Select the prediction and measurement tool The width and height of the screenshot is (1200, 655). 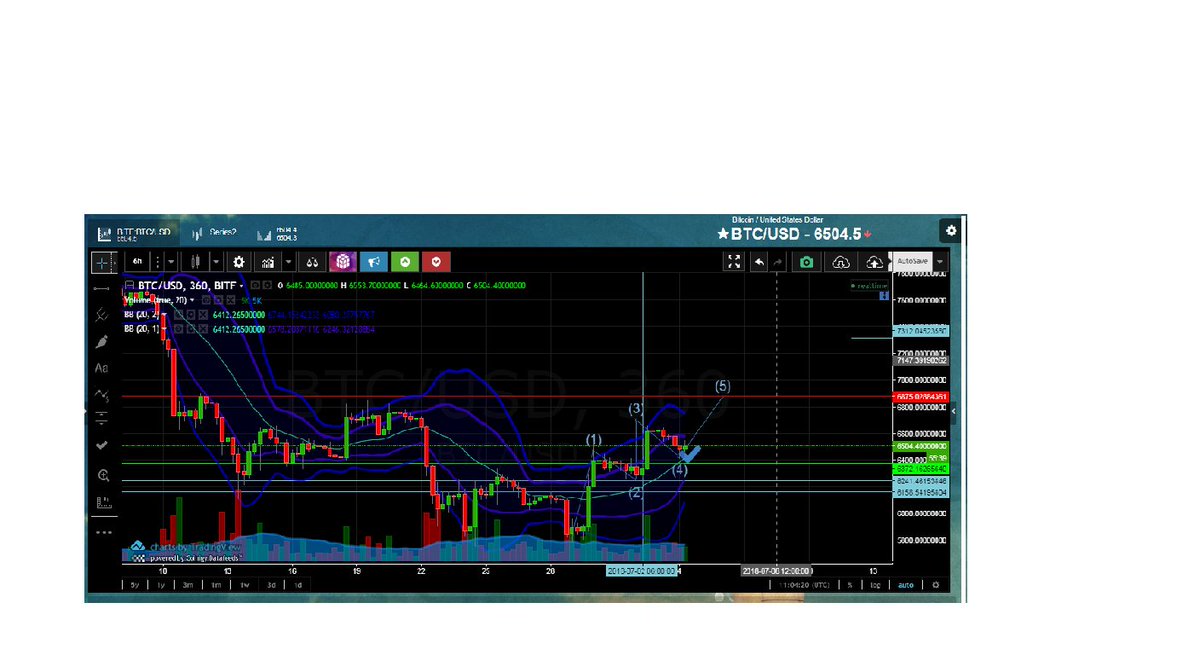pos(102,419)
